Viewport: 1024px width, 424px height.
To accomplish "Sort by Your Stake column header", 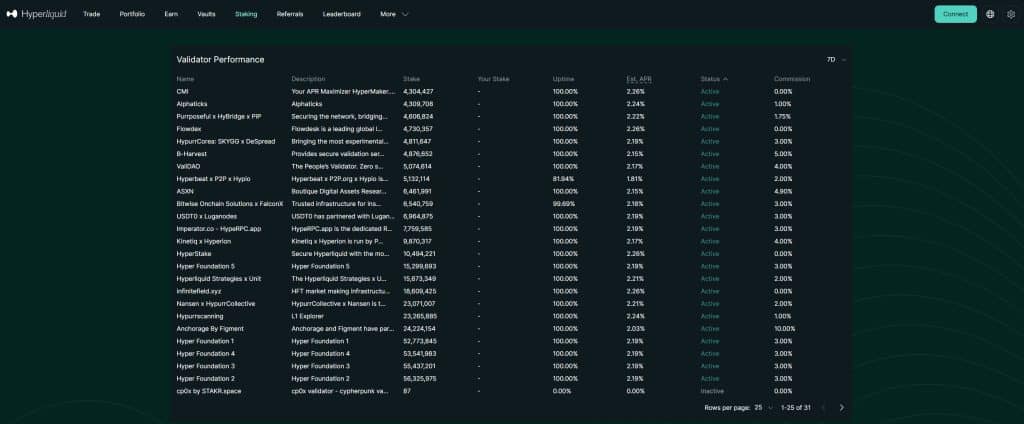I will tap(493, 79).
